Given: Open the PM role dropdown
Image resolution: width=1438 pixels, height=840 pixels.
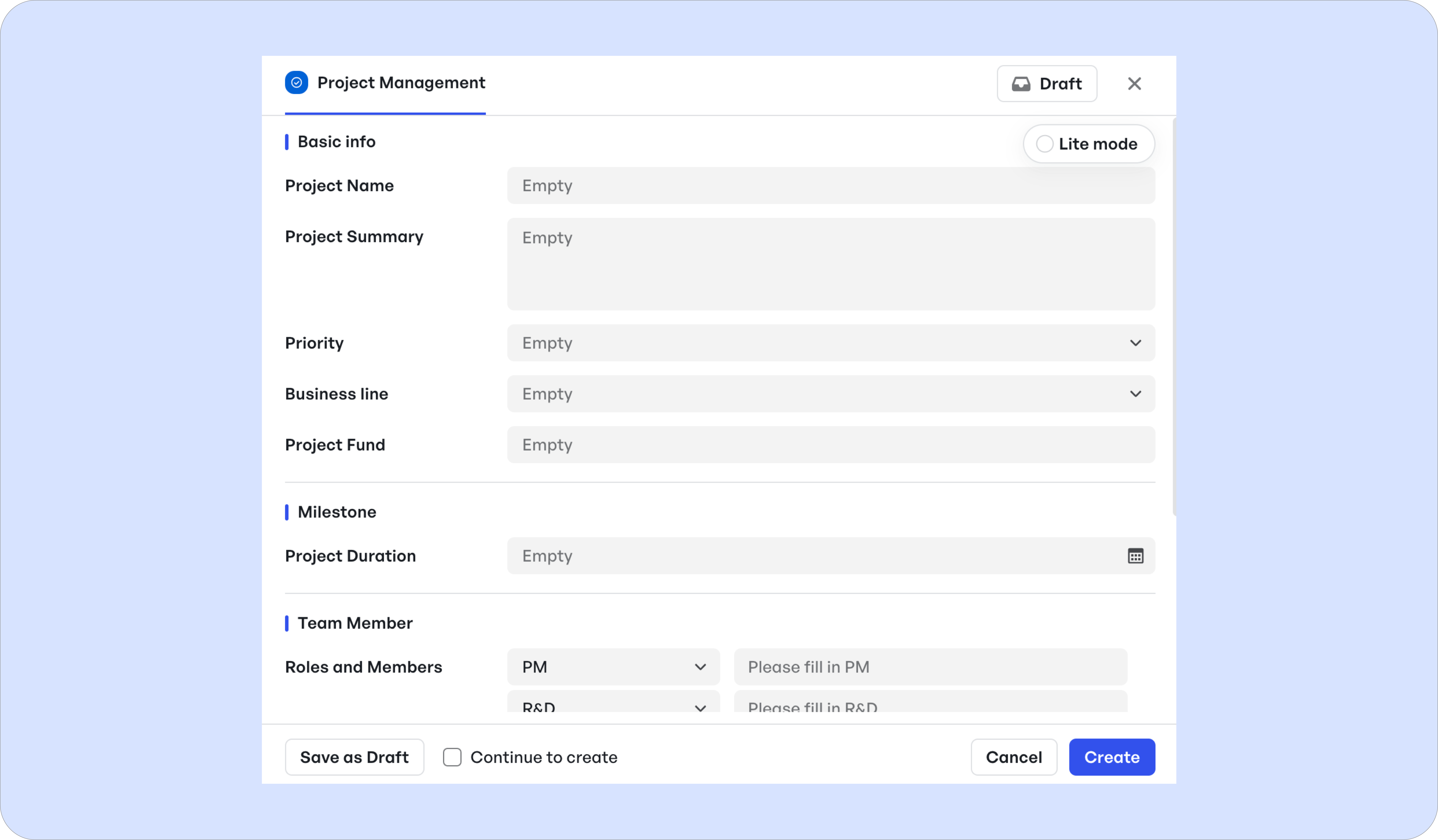Looking at the screenshot, I should click(x=613, y=667).
